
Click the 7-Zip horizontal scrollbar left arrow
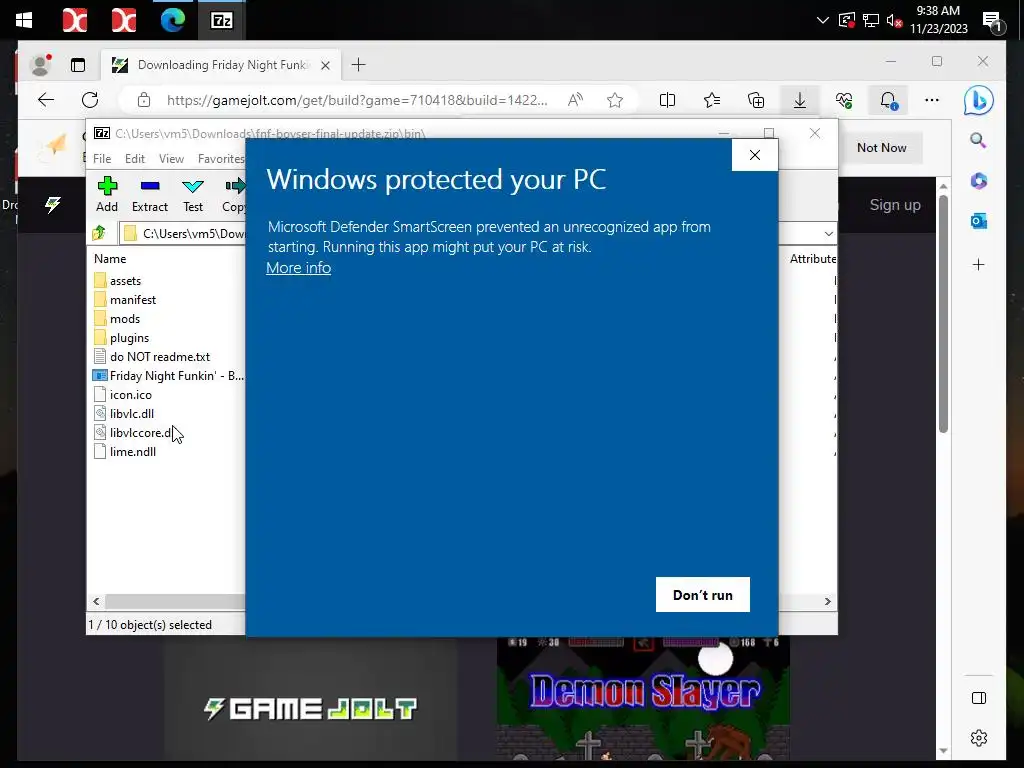96,601
